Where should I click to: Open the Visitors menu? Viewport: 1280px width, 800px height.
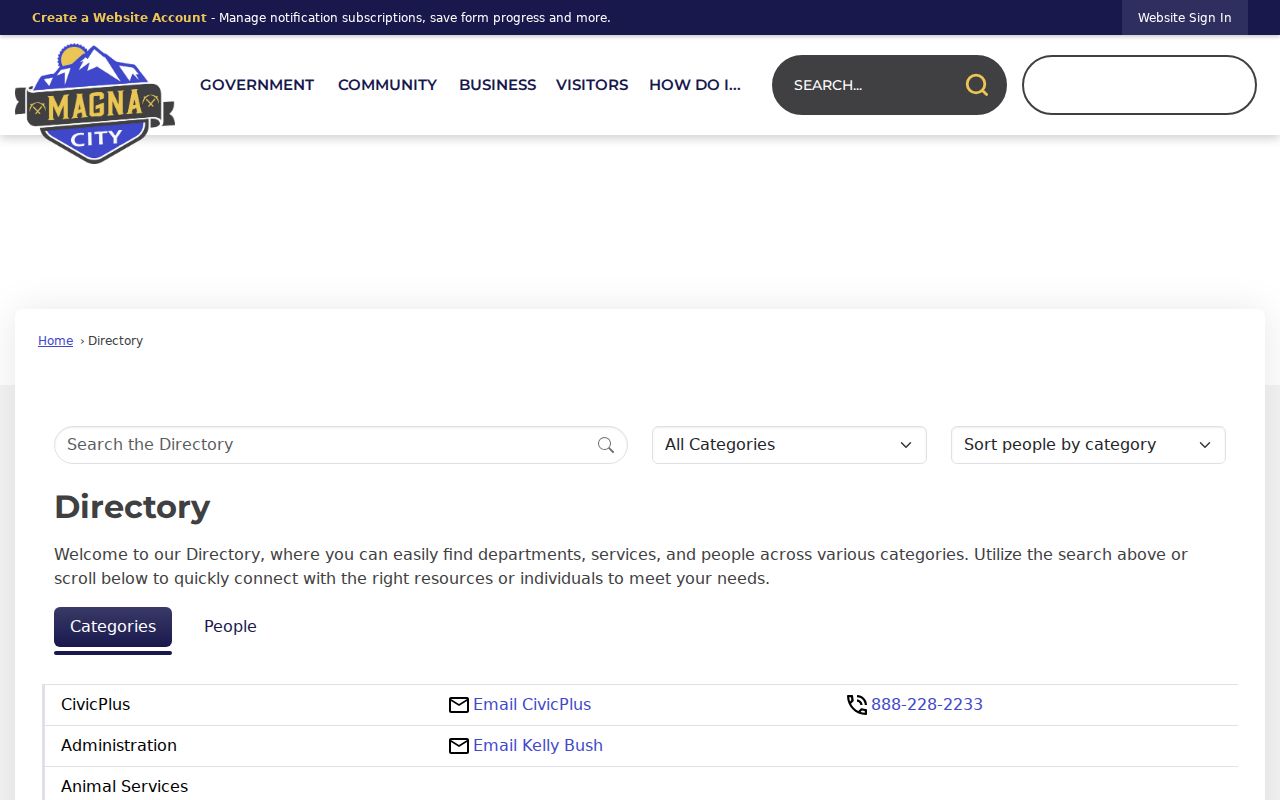click(x=592, y=85)
